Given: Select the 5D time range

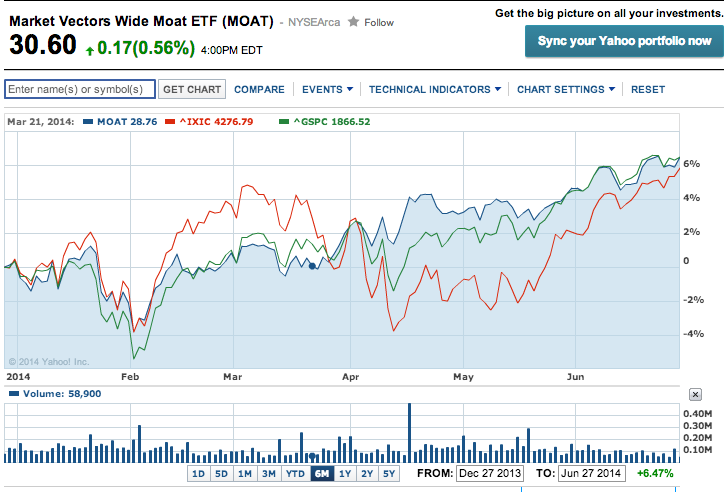Looking at the screenshot, I should pyautogui.click(x=221, y=474).
